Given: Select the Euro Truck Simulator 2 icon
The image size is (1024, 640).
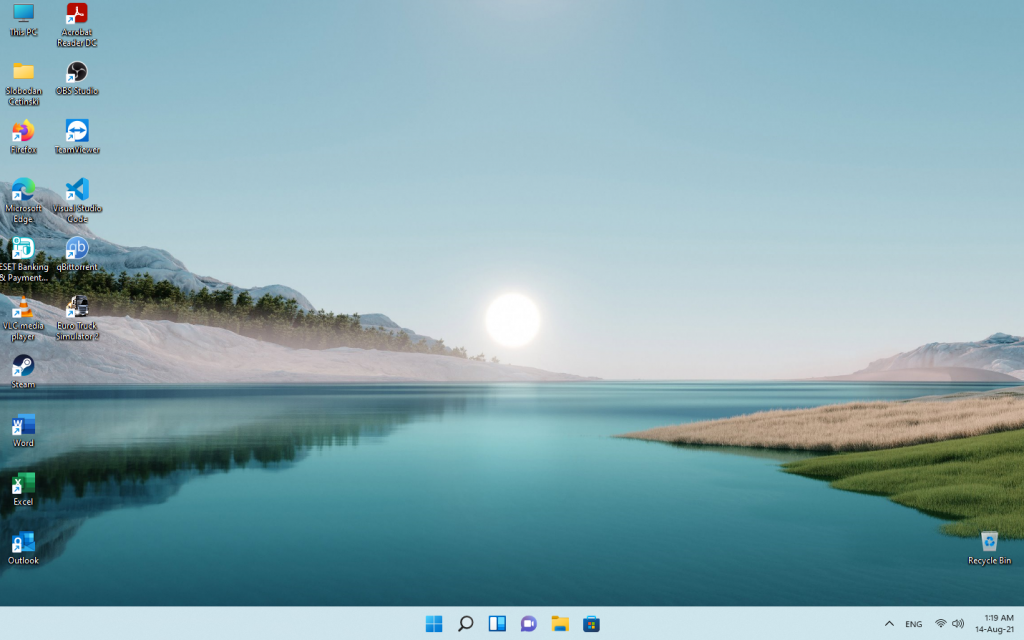Looking at the screenshot, I should pyautogui.click(x=77, y=307).
